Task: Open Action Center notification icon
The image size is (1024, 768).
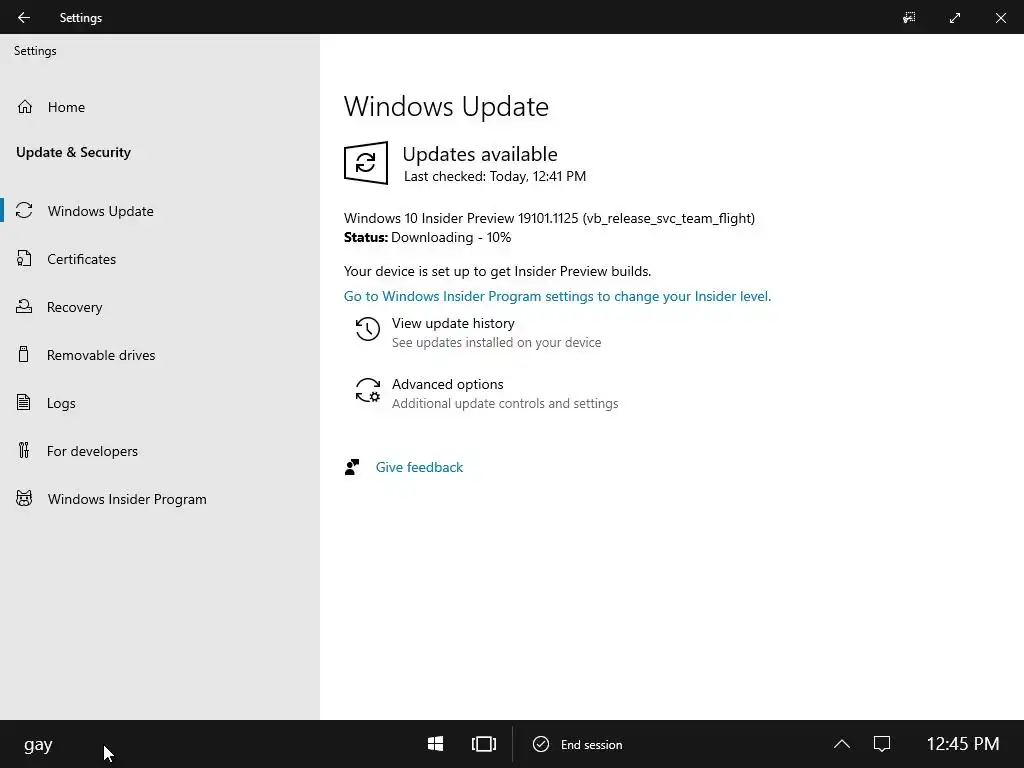Action: click(882, 744)
